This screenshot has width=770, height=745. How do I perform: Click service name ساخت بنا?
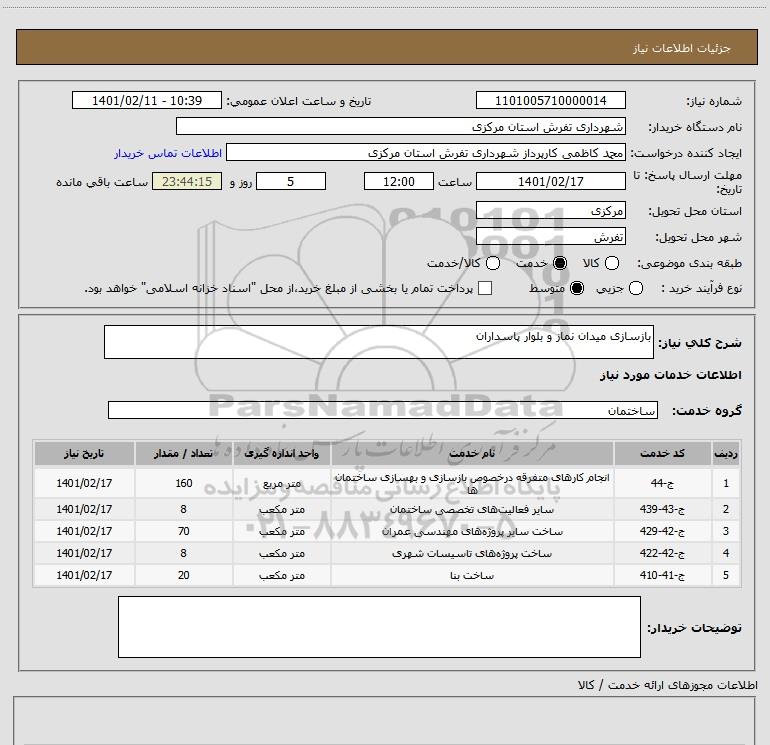(x=472, y=576)
